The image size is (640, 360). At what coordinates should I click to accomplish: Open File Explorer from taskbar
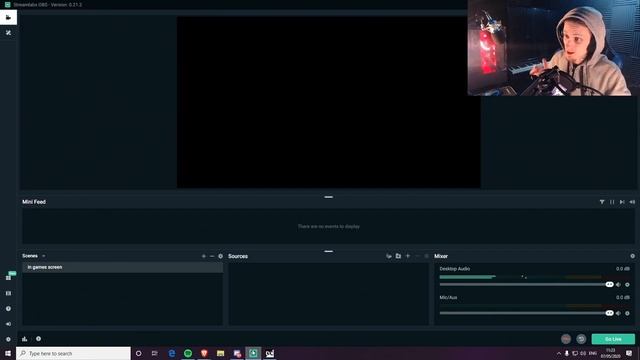tap(220, 353)
